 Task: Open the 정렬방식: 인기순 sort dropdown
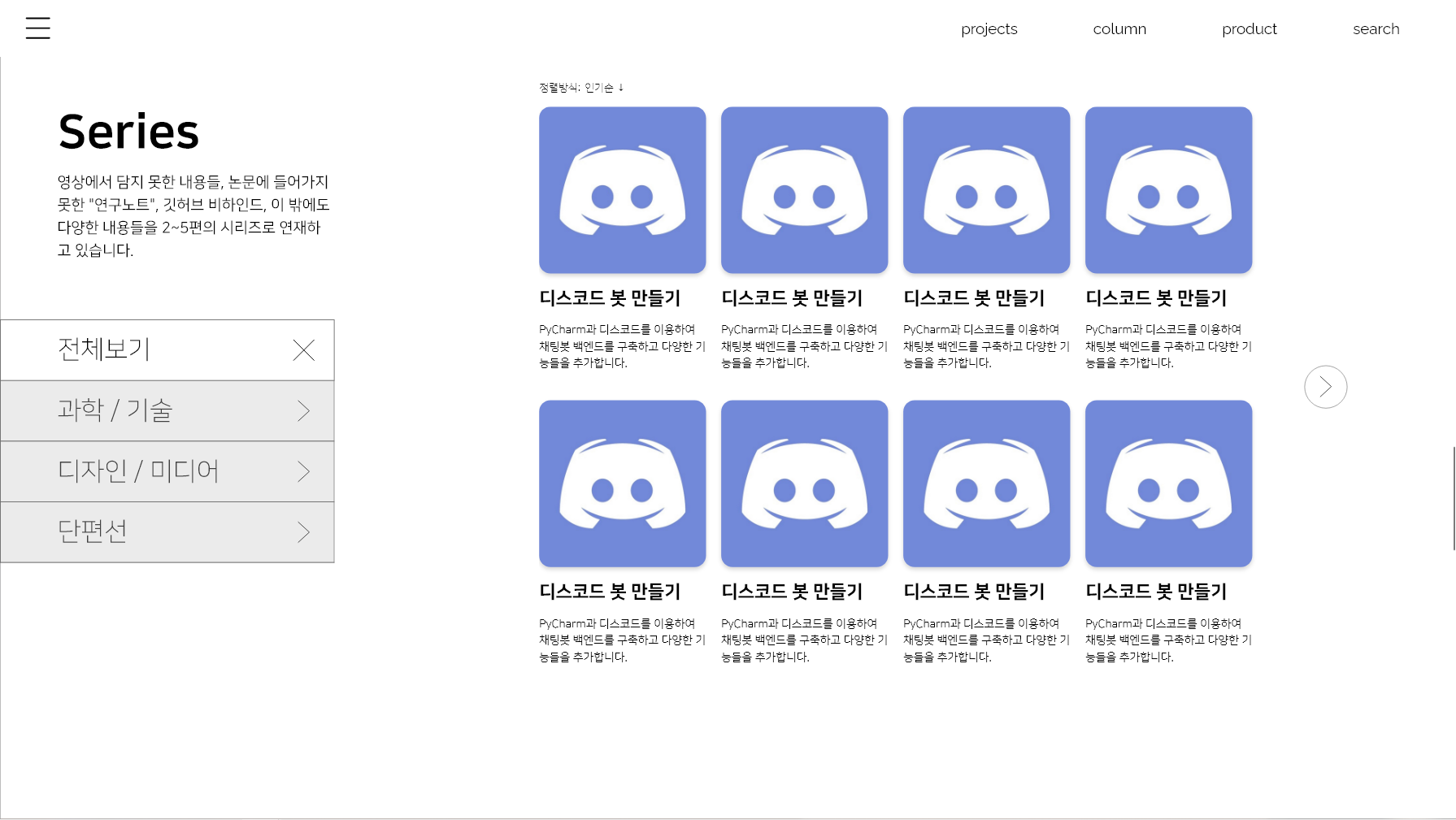(581, 88)
